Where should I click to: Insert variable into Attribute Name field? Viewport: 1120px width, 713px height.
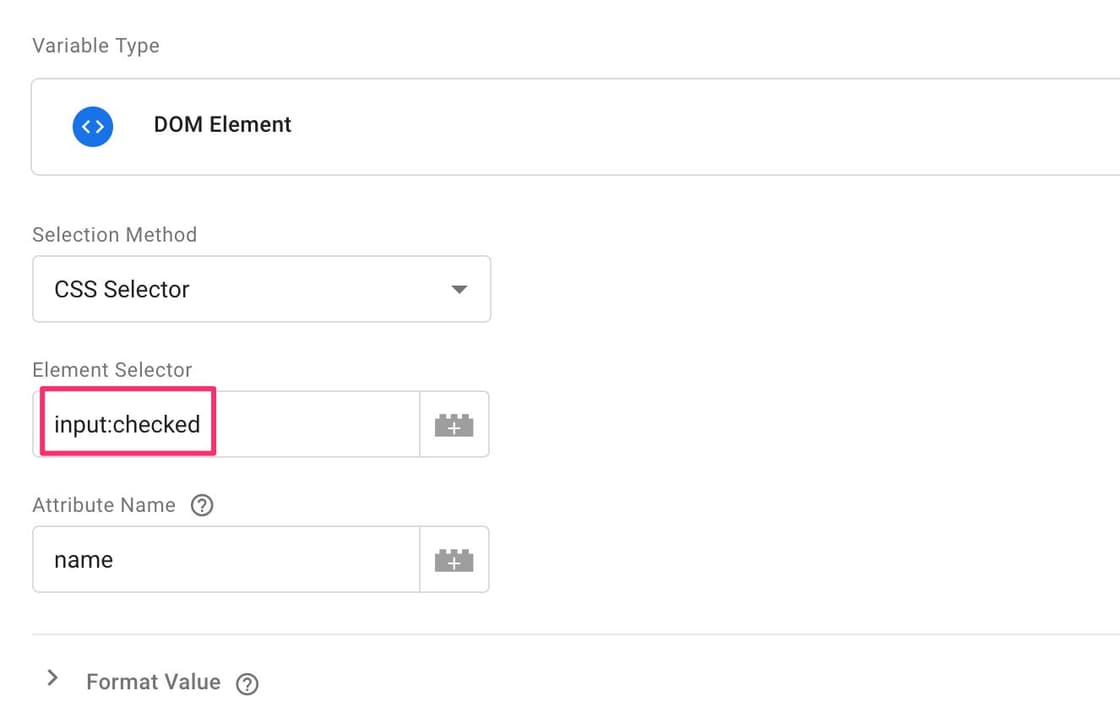point(454,560)
